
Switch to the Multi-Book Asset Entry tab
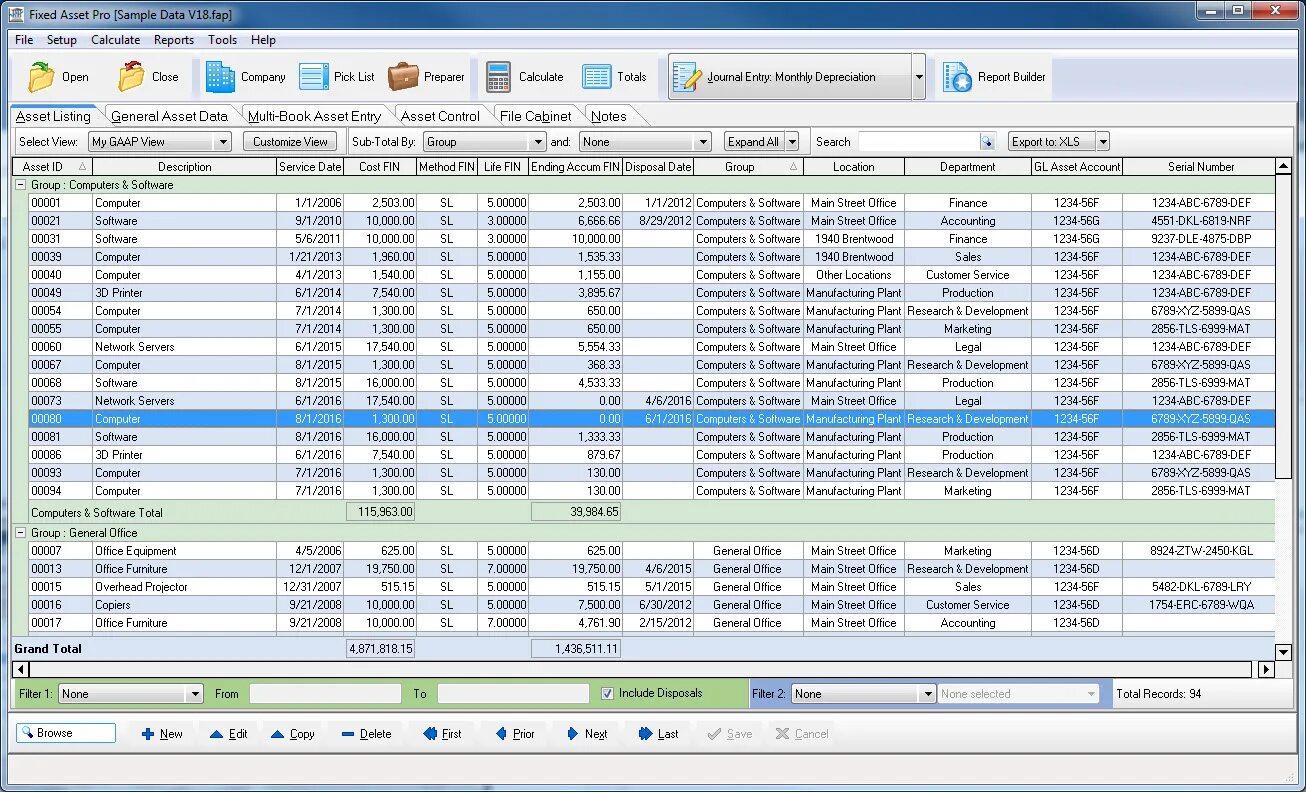(x=314, y=116)
